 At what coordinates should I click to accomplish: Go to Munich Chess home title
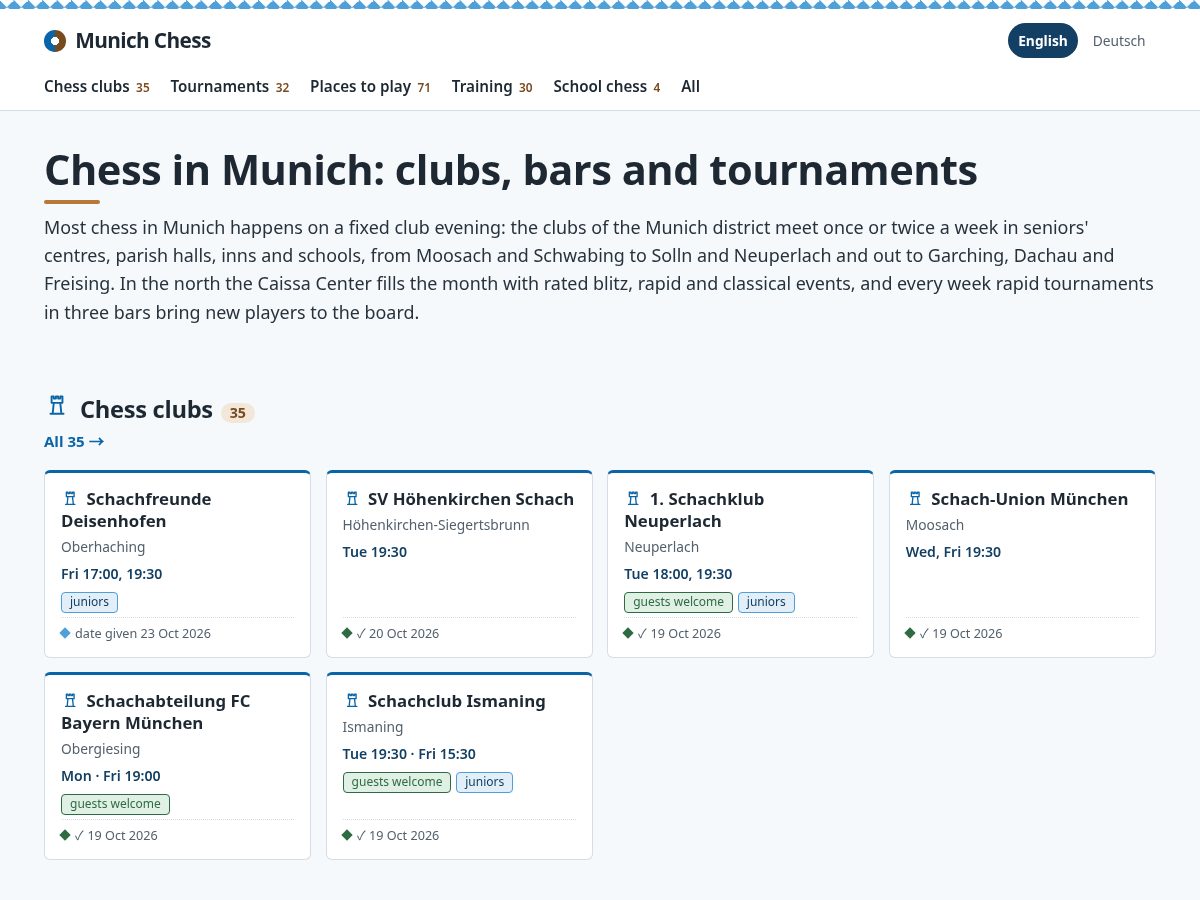pyautogui.click(x=143, y=41)
